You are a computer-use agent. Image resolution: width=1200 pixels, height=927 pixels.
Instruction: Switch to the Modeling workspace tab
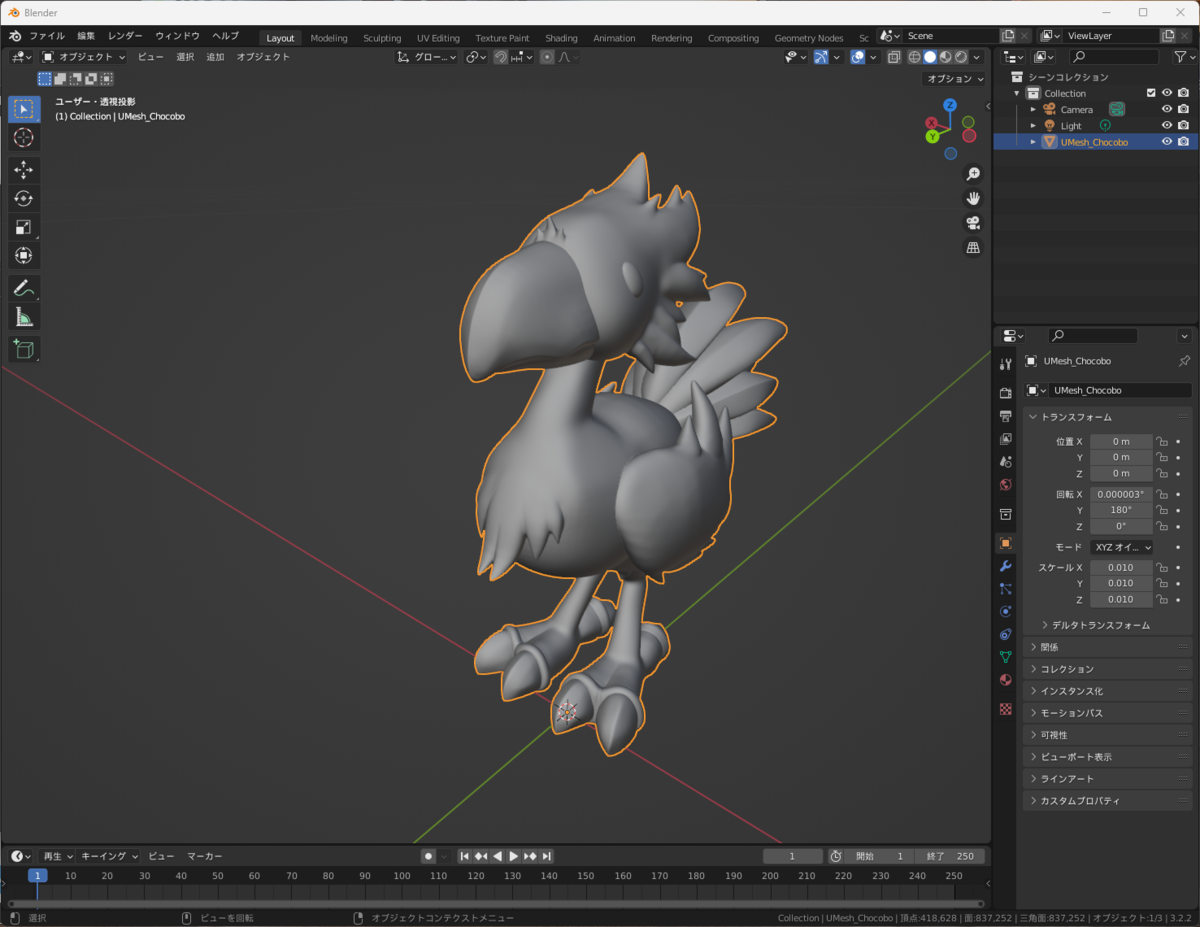[329, 38]
